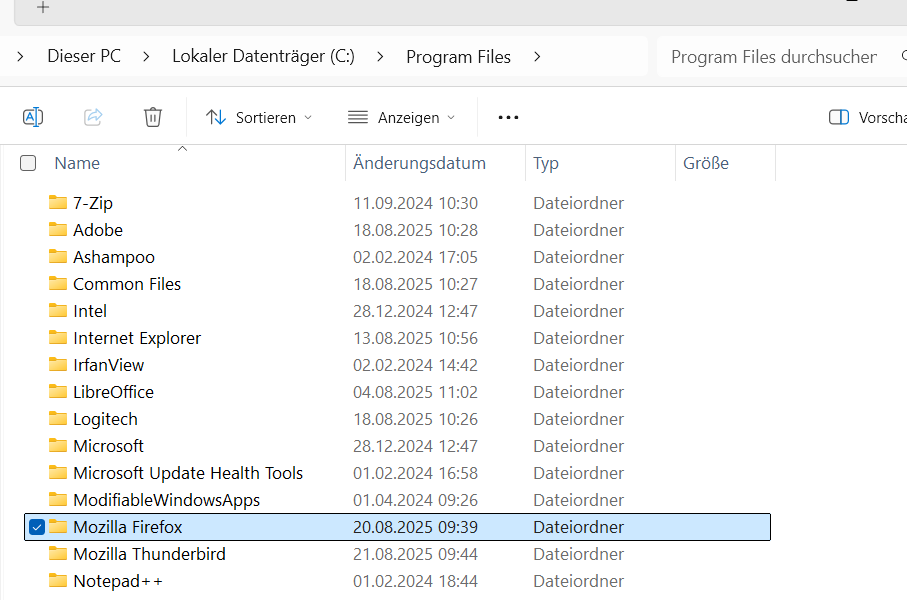Click the Adobe folder icon
This screenshot has height=600, width=907.
click(58, 230)
